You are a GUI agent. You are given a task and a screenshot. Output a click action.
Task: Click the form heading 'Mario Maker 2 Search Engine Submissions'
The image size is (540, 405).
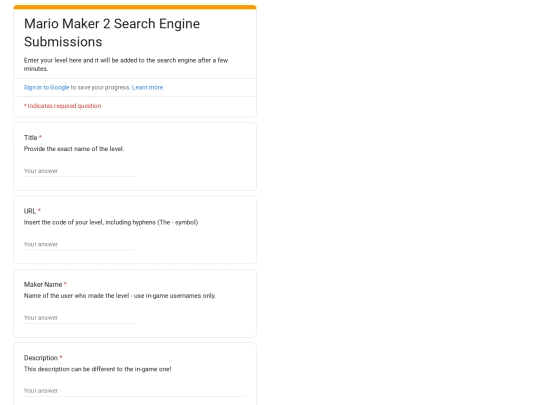[x=112, y=33]
